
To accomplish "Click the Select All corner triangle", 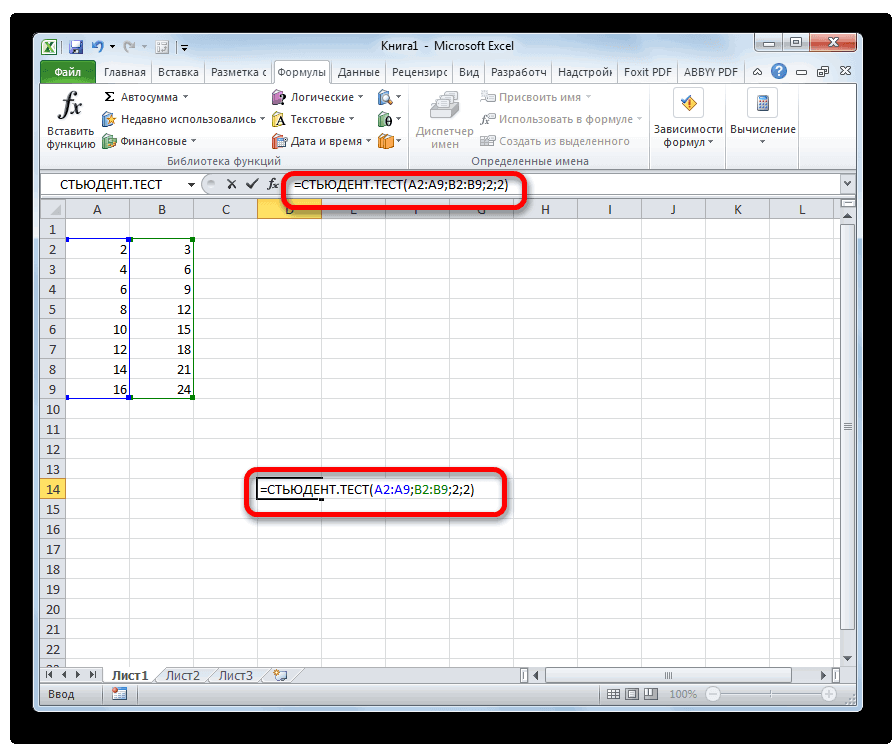I will coord(54,210).
